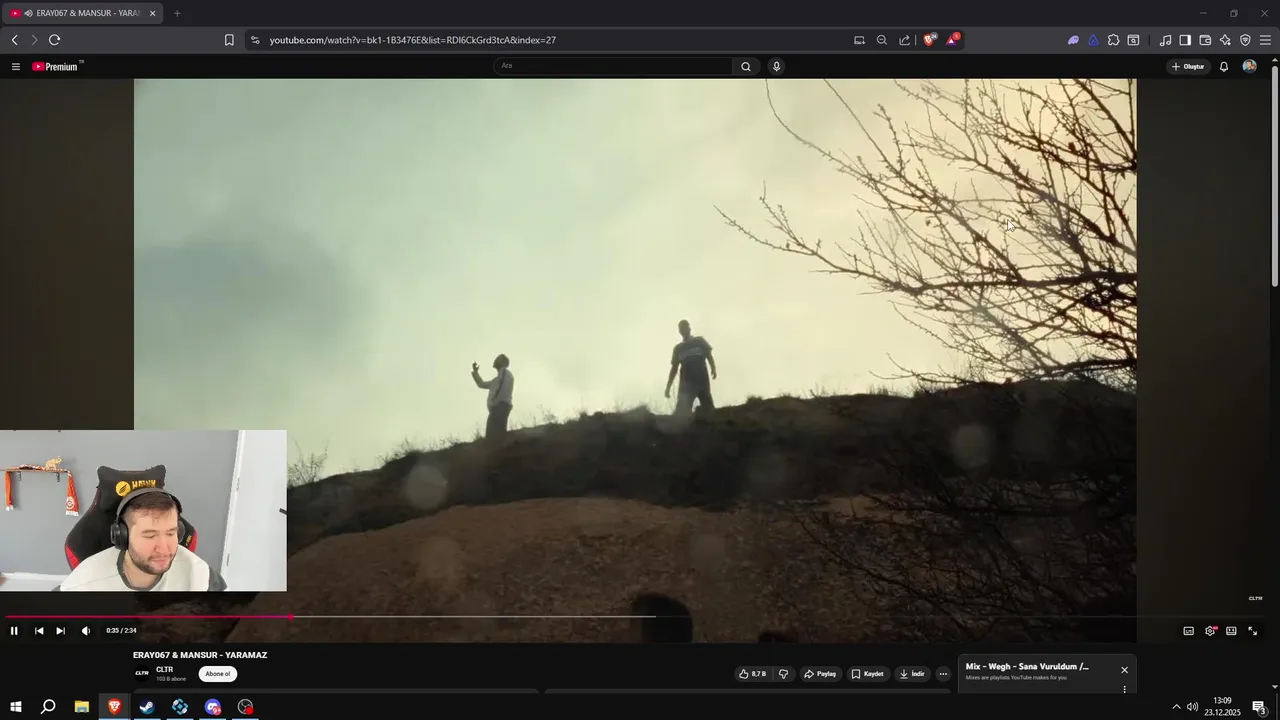Show hidden system tray icons

1176,707
